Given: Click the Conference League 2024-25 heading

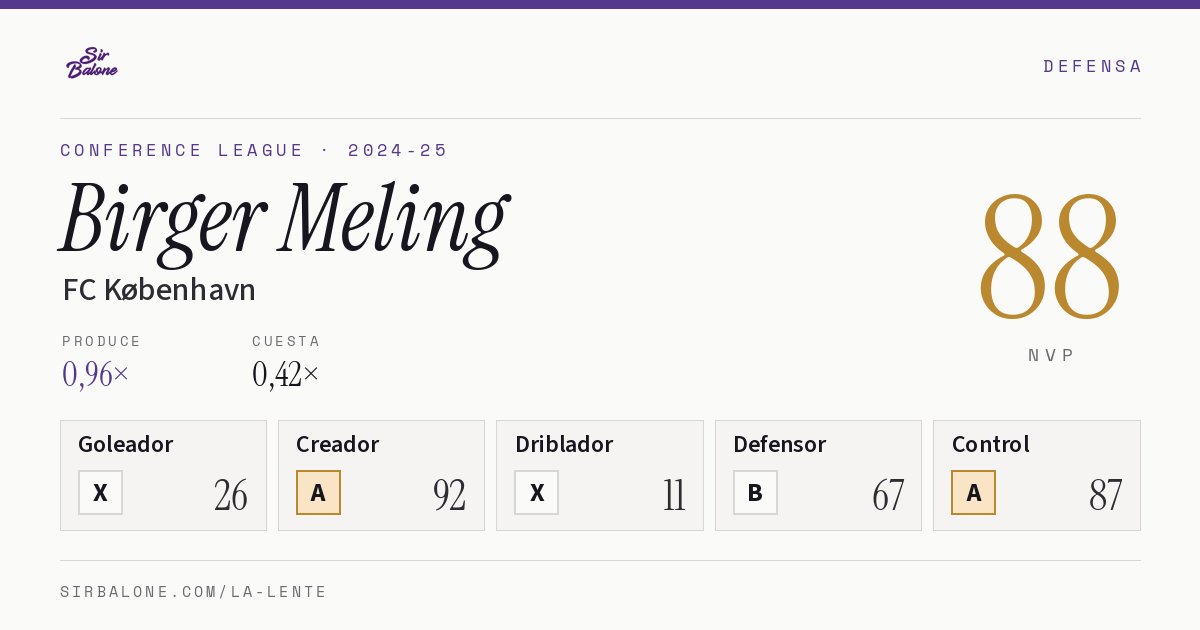Looking at the screenshot, I should pos(254,150).
